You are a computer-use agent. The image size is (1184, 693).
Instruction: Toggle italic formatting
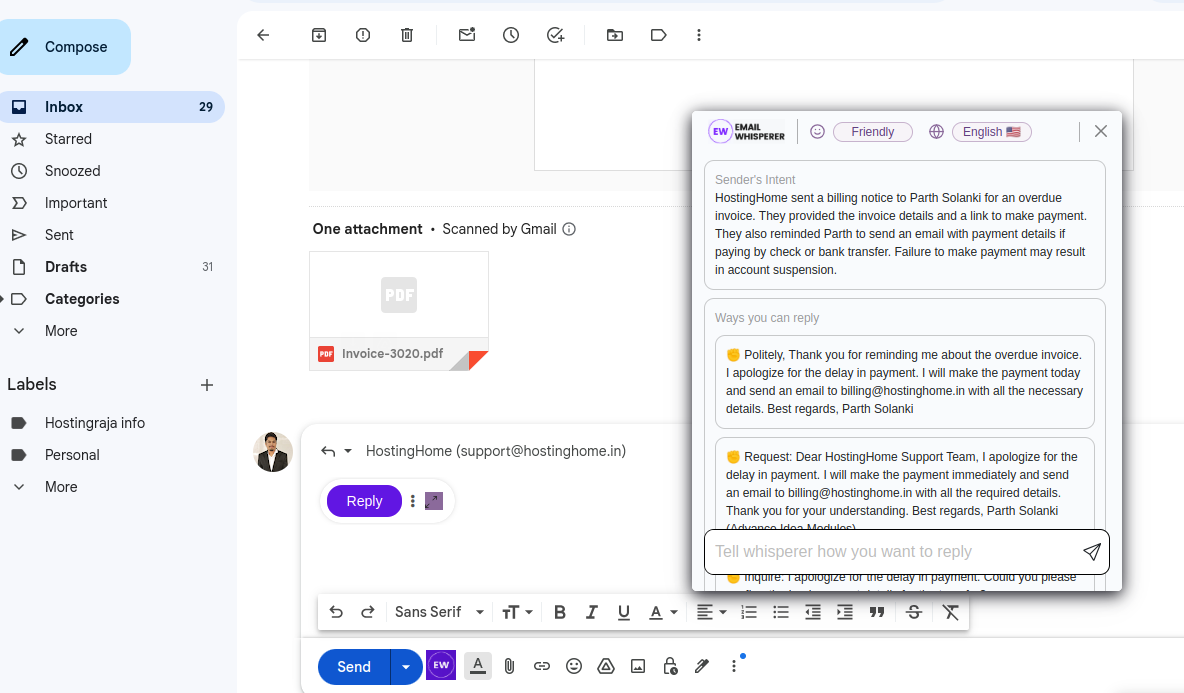point(592,612)
